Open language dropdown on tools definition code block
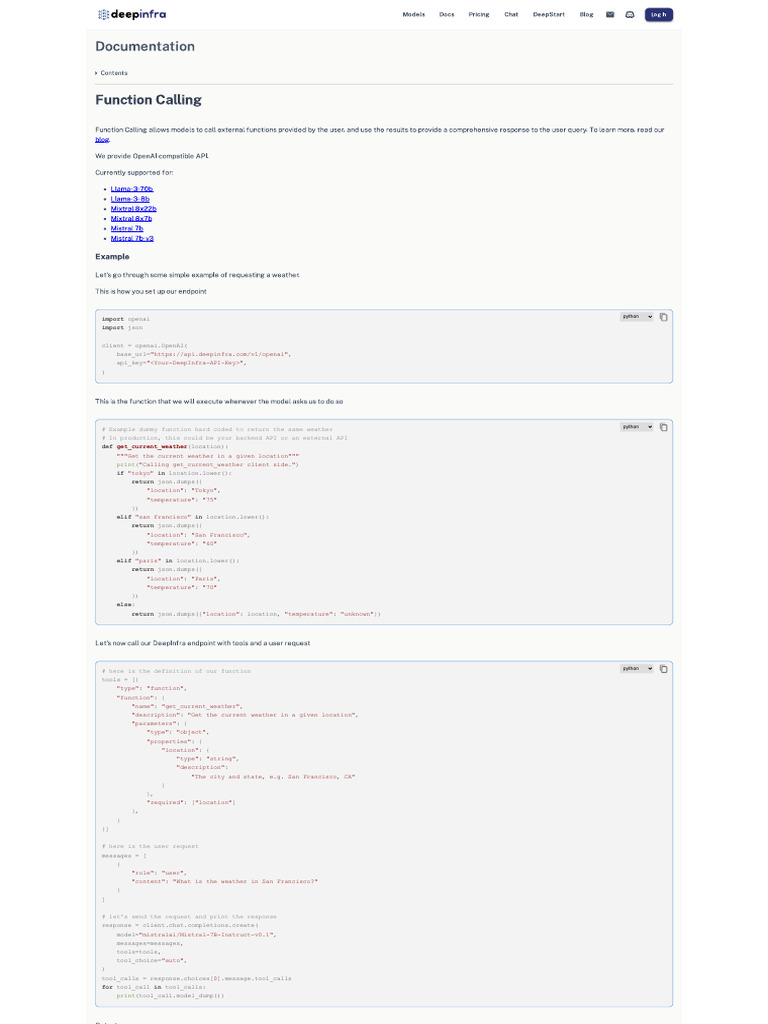Screen dimensions: 768x1024 click(637, 668)
